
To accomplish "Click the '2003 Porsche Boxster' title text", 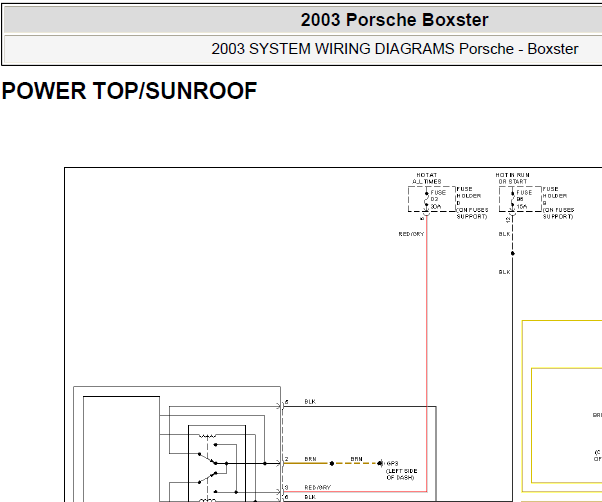I will pyautogui.click(x=394, y=20).
